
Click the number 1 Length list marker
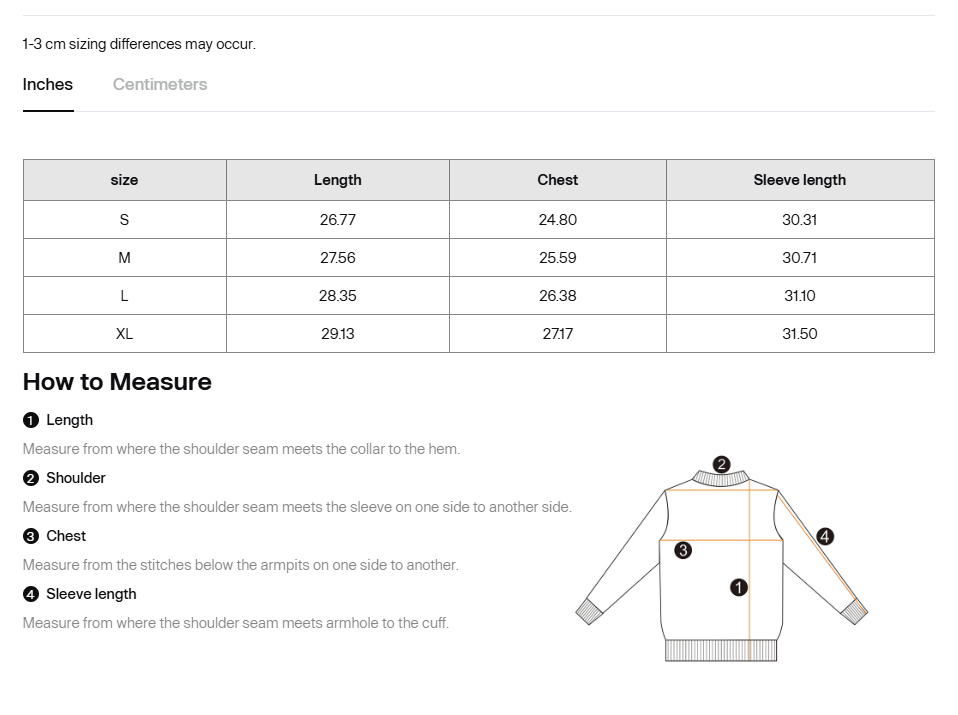tap(31, 420)
